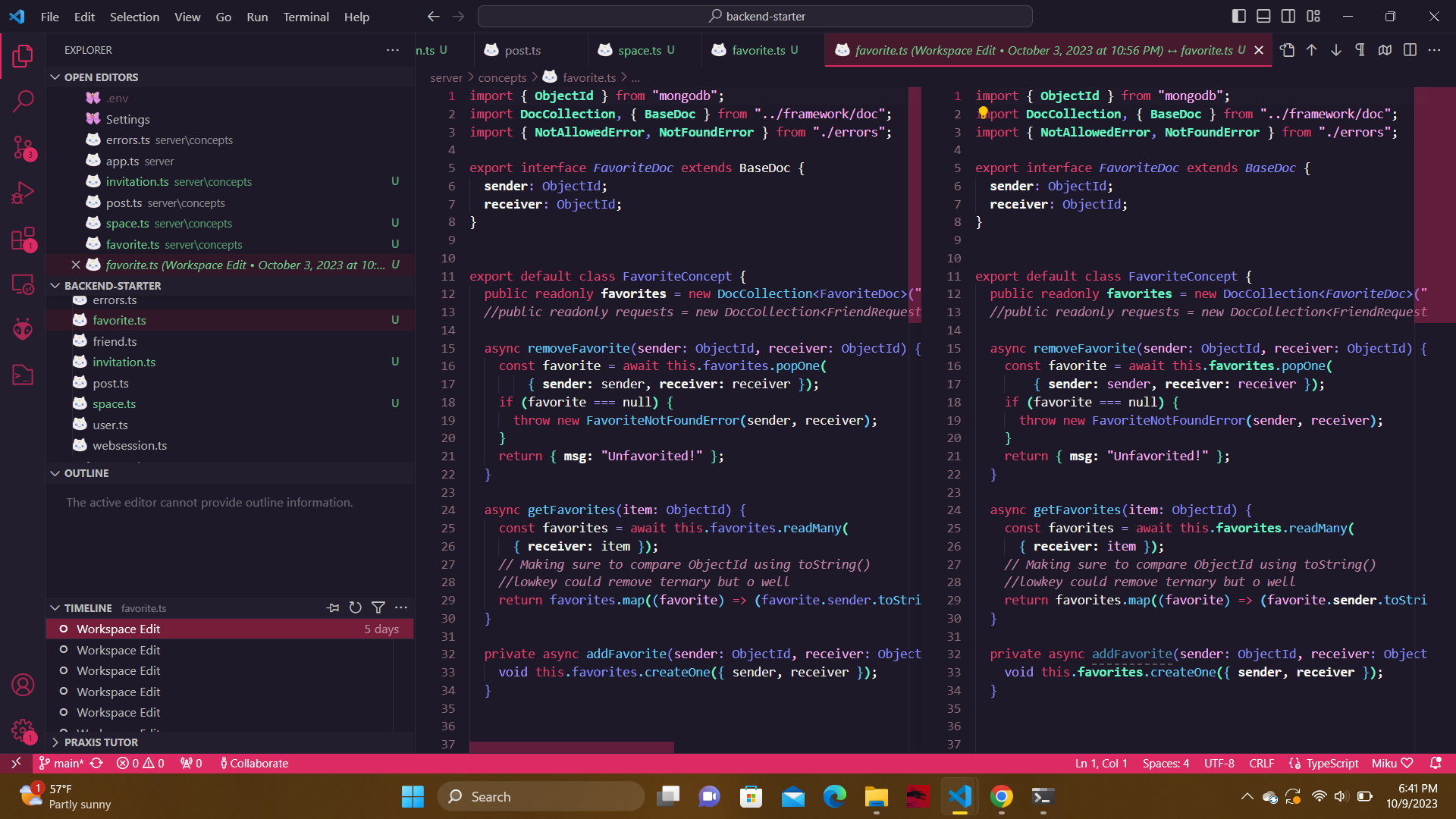The height and width of the screenshot is (819, 1456).
Task: Open the alien-face extension icon in activity bar
Action: click(x=23, y=329)
